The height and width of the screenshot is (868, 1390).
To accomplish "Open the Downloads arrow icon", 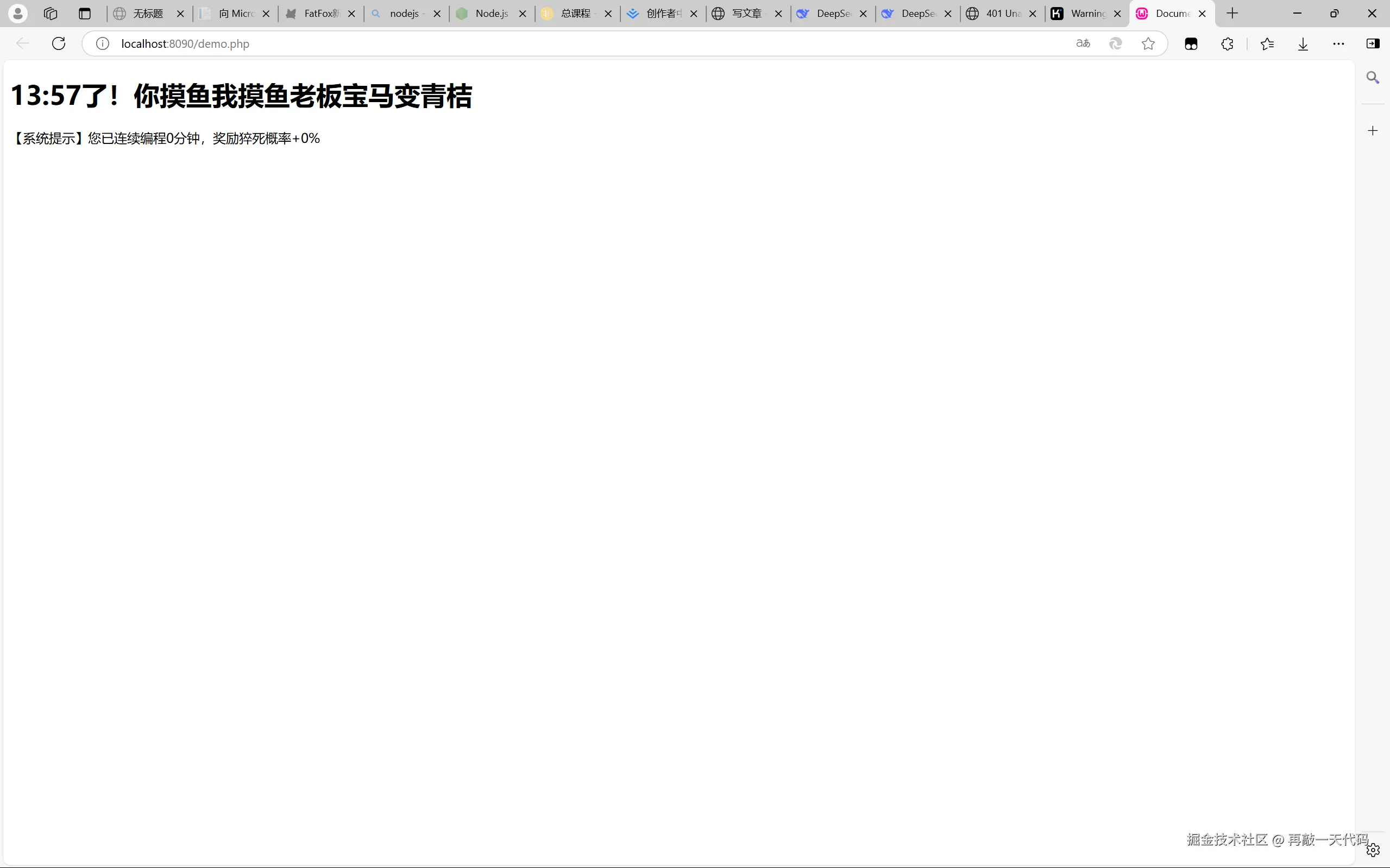I will (1303, 43).
